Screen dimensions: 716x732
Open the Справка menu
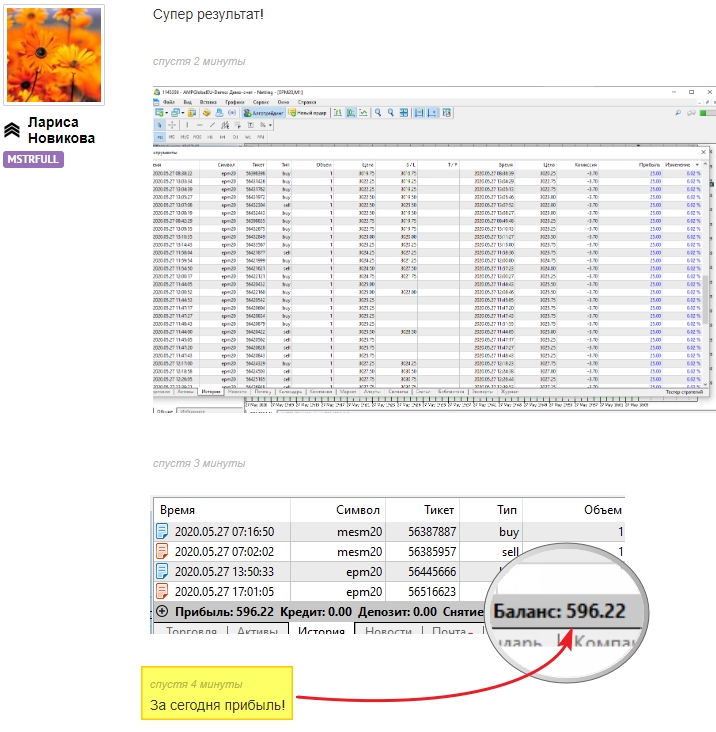coord(307,102)
